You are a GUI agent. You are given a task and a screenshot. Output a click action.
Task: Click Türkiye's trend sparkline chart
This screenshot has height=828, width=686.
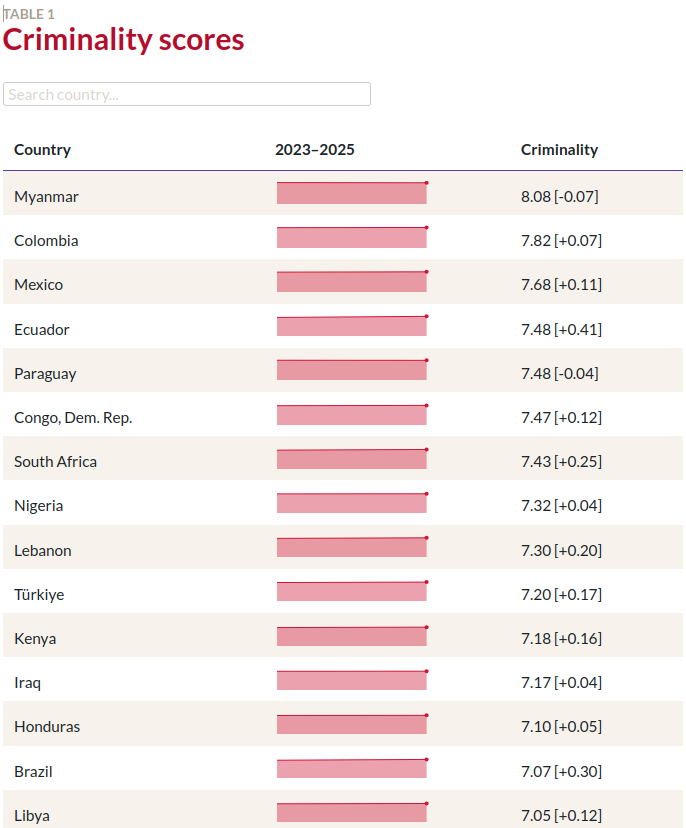pyautogui.click(x=352, y=592)
